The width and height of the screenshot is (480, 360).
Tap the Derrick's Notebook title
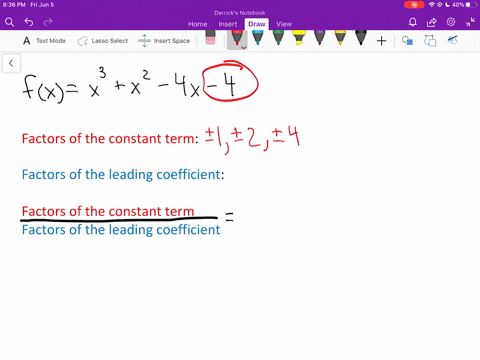point(240,13)
